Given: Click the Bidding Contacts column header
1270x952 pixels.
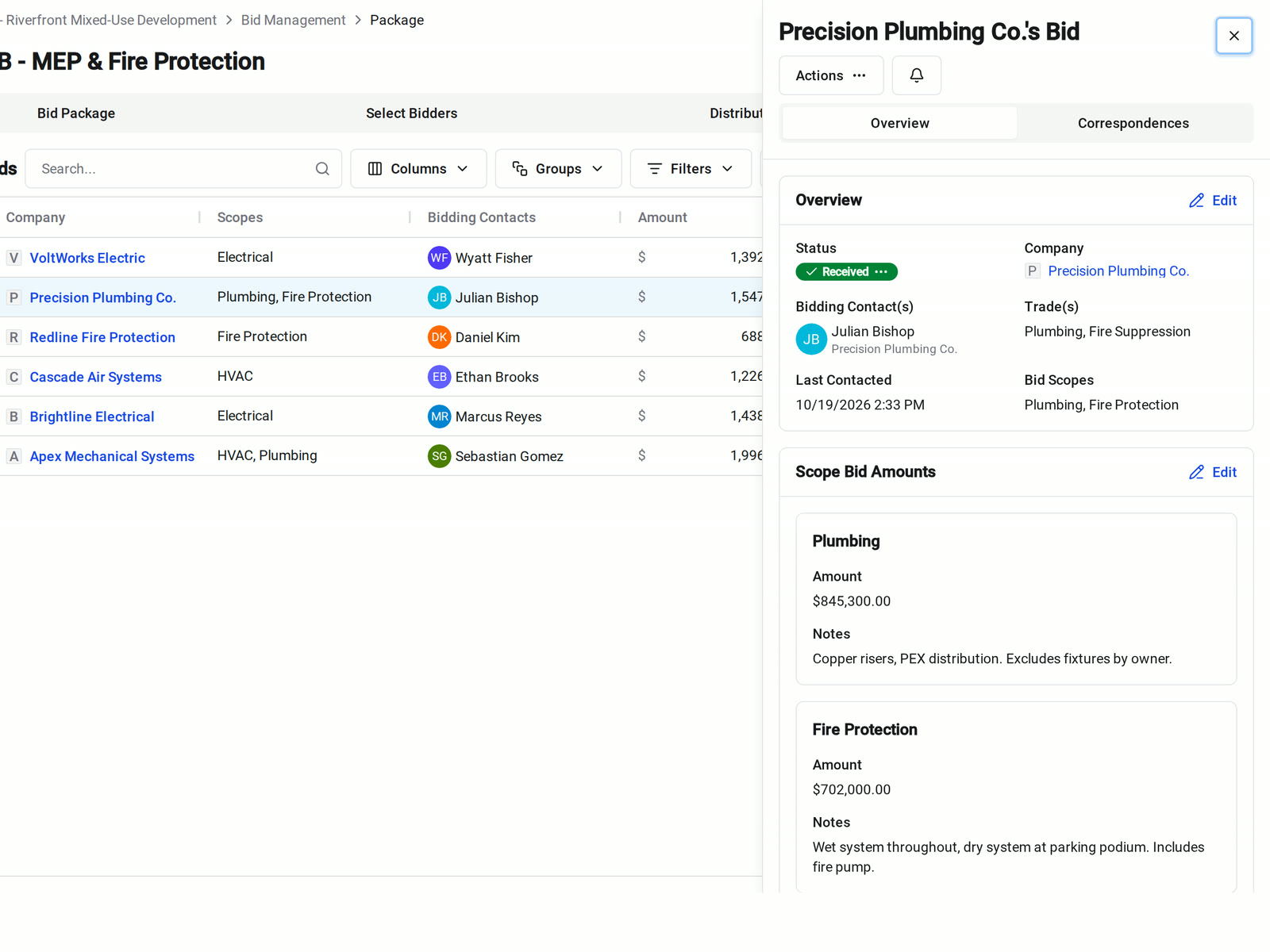Looking at the screenshot, I should [x=481, y=217].
